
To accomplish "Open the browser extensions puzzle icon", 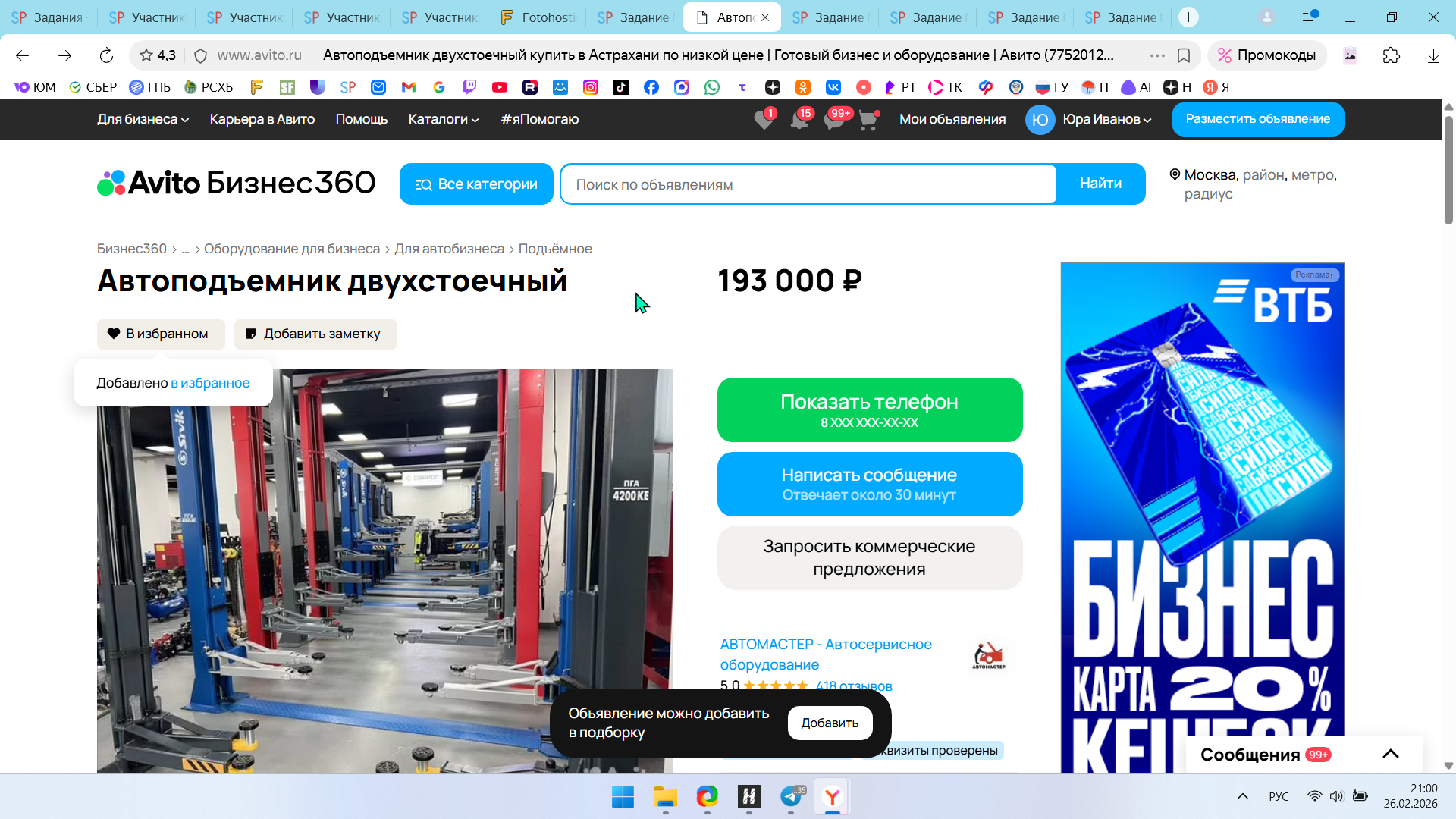I will click(1391, 55).
